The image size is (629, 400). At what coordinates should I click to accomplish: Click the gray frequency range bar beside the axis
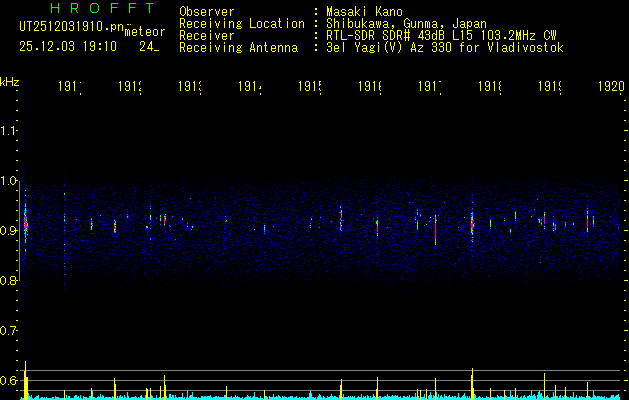[x=20, y=233]
